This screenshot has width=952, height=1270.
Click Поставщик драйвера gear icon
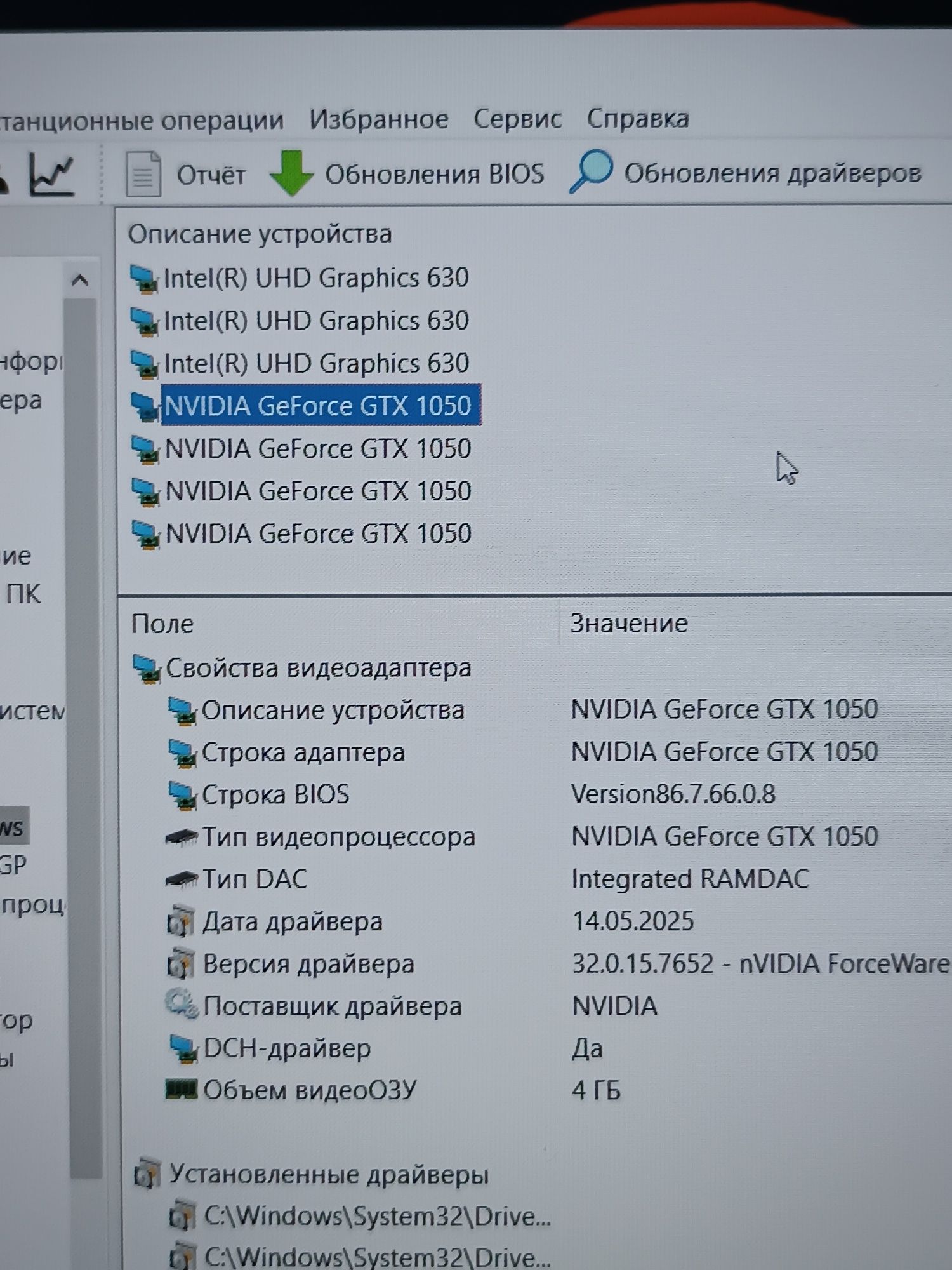click(182, 1005)
